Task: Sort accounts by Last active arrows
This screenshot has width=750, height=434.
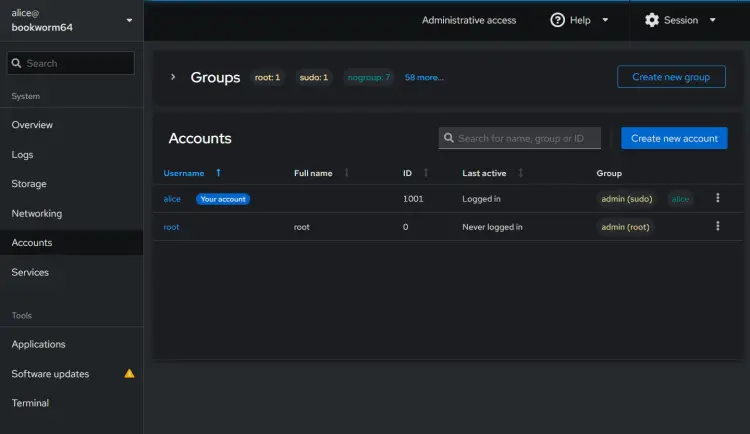Action: click(x=520, y=173)
